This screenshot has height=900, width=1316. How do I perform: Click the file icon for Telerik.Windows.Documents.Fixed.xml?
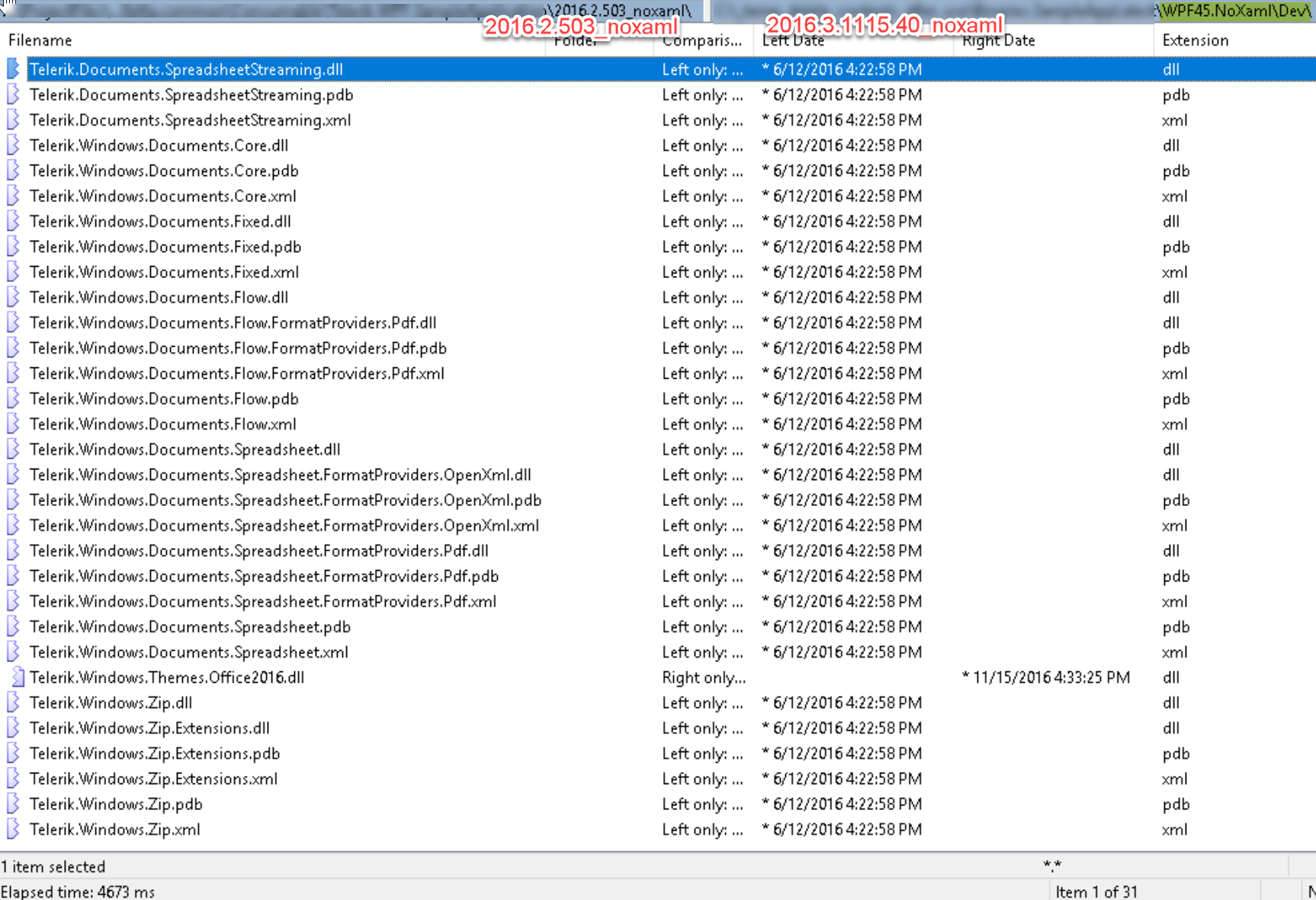(x=13, y=272)
